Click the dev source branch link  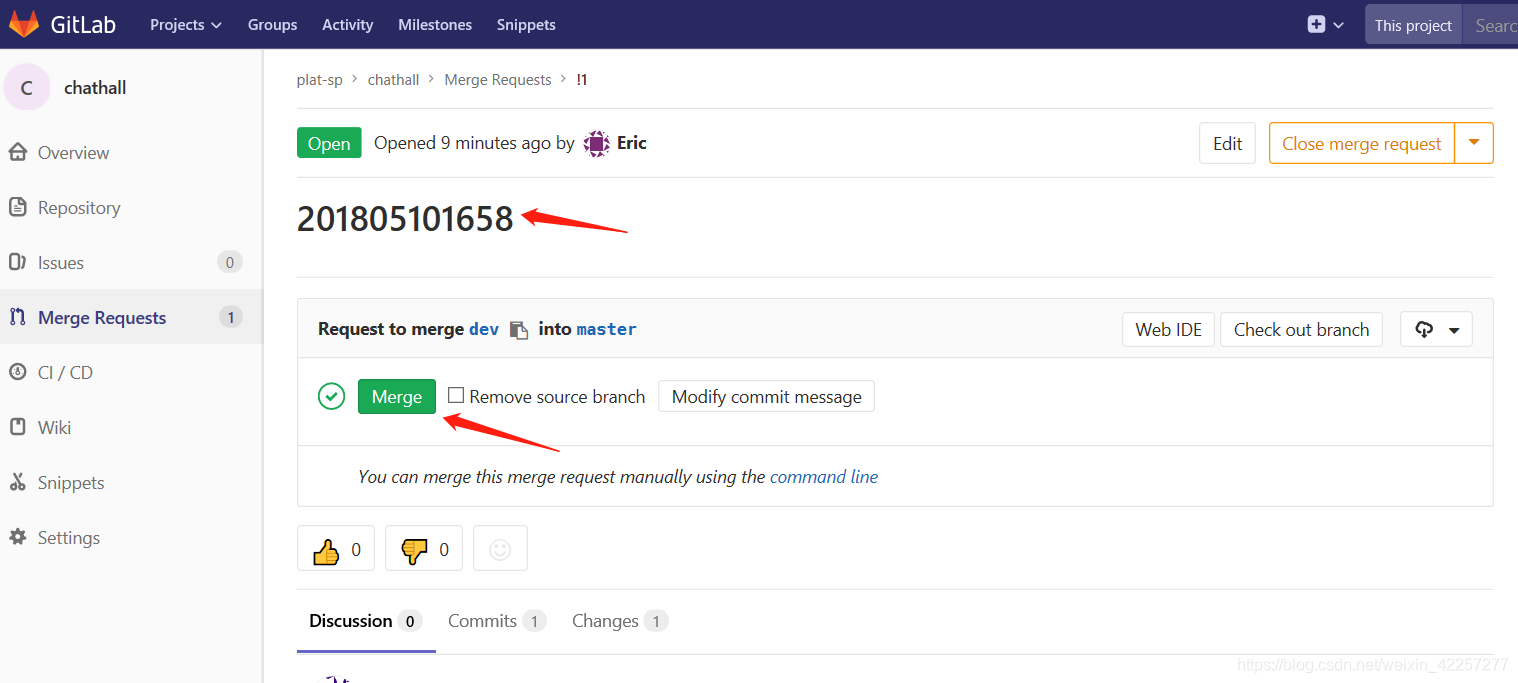(x=484, y=329)
